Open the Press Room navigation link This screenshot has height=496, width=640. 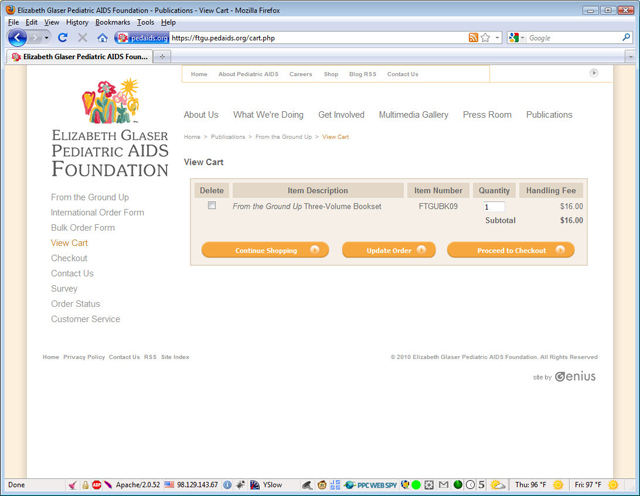coord(487,115)
